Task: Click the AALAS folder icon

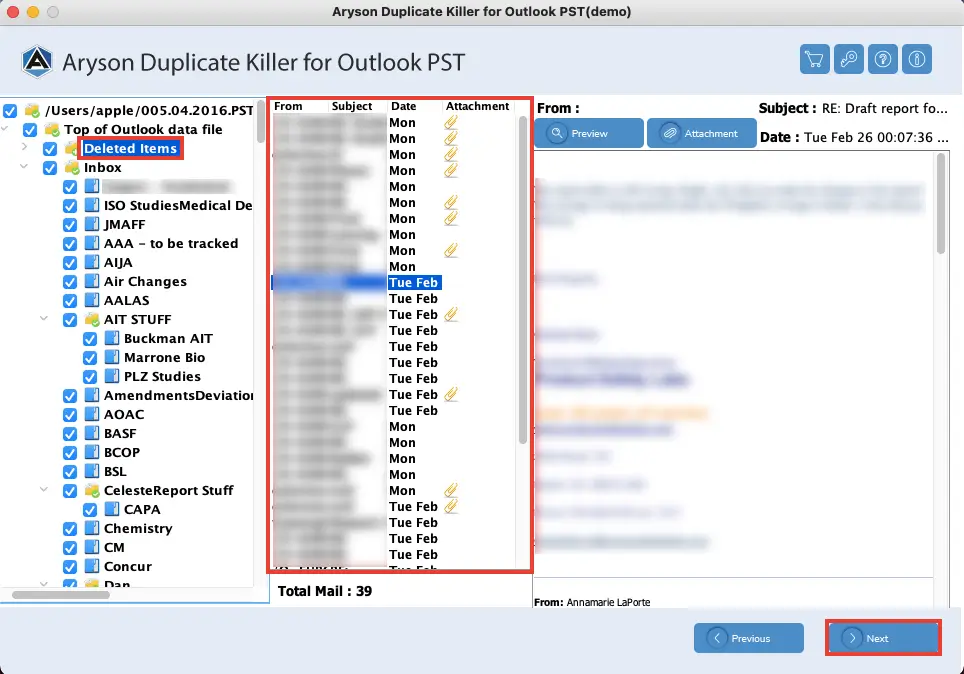Action: coord(92,301)
